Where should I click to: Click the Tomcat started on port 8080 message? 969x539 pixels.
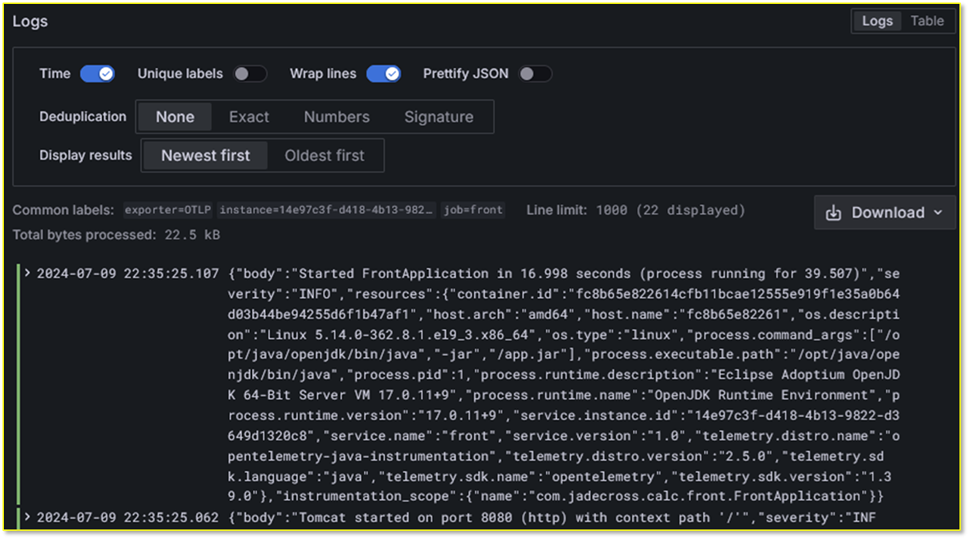[x=551, y=517]
